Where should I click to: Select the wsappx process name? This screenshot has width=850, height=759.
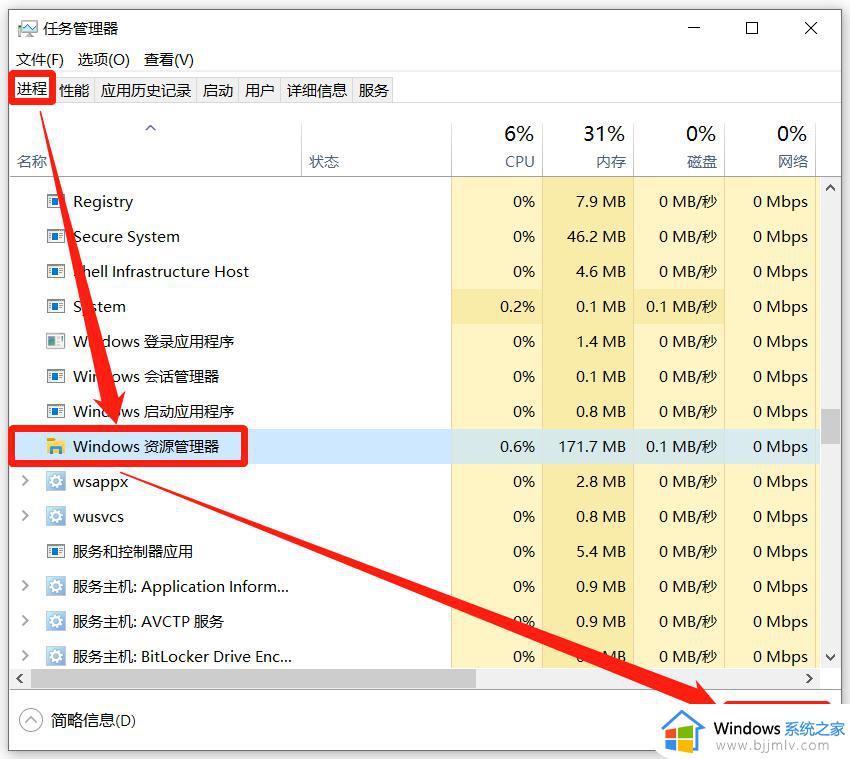[x=100, y=481]
